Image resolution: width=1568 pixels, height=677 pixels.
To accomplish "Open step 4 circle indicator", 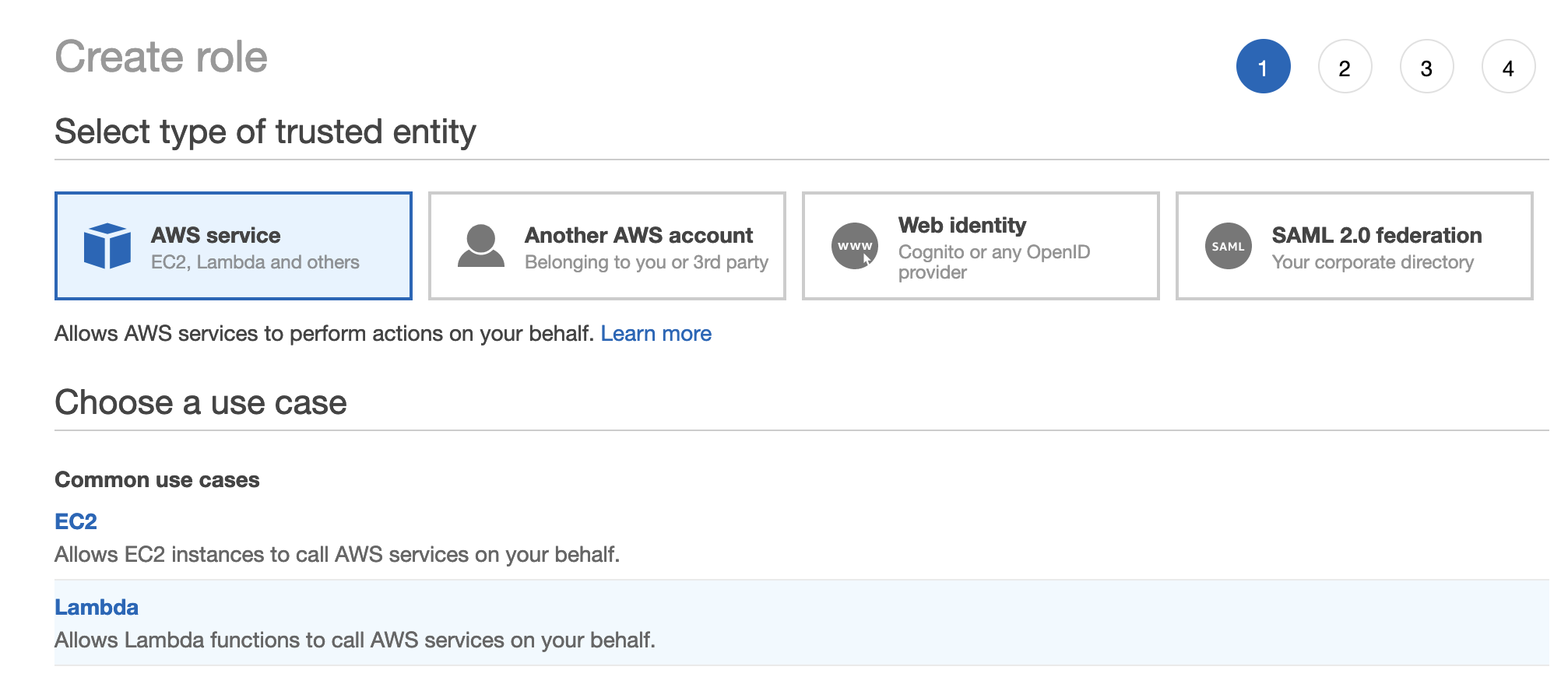I will point(1508,67).
